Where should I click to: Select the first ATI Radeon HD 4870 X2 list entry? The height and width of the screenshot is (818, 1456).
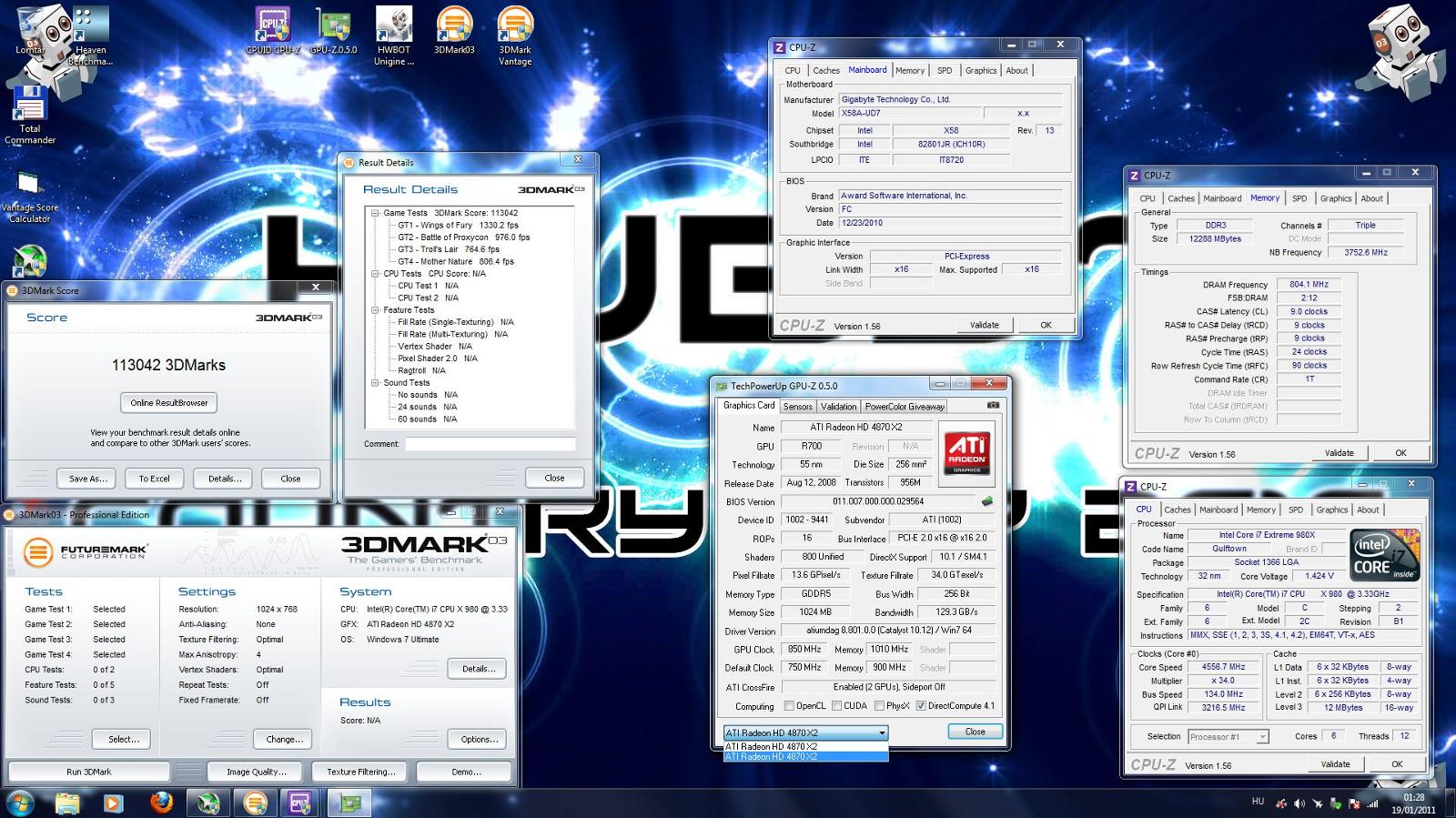pos(805,746)
